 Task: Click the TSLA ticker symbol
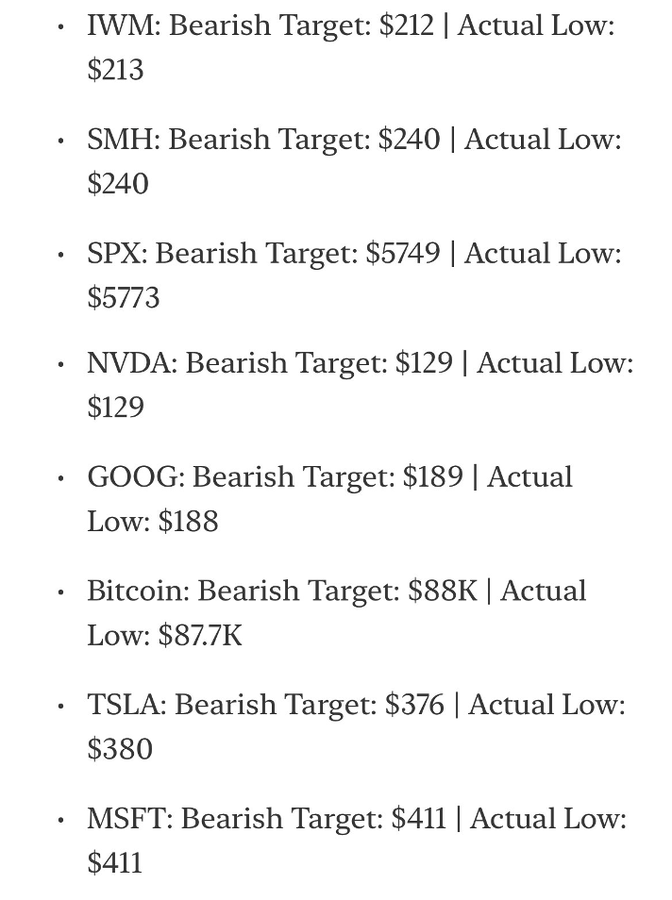[125, 704]
